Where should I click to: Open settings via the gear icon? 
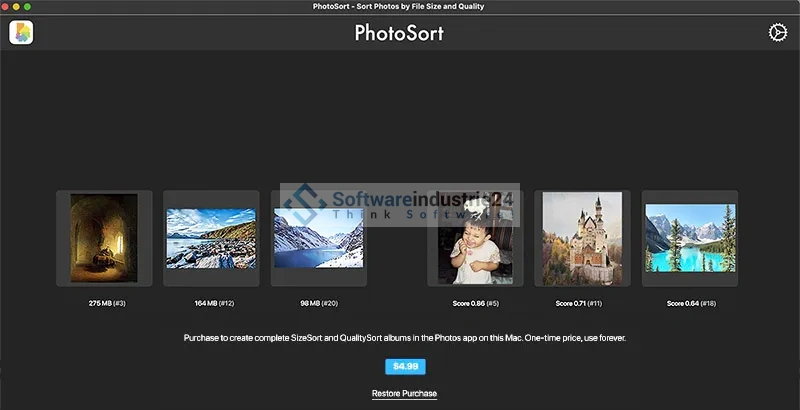click(x=777, y=33)
